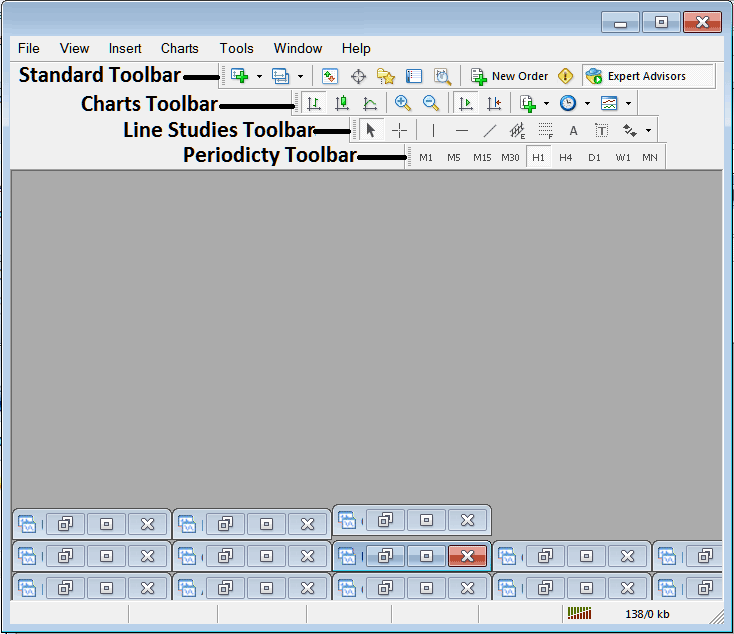
Task: Switch chart to candlesticks mode
Action: coord(342,103)
